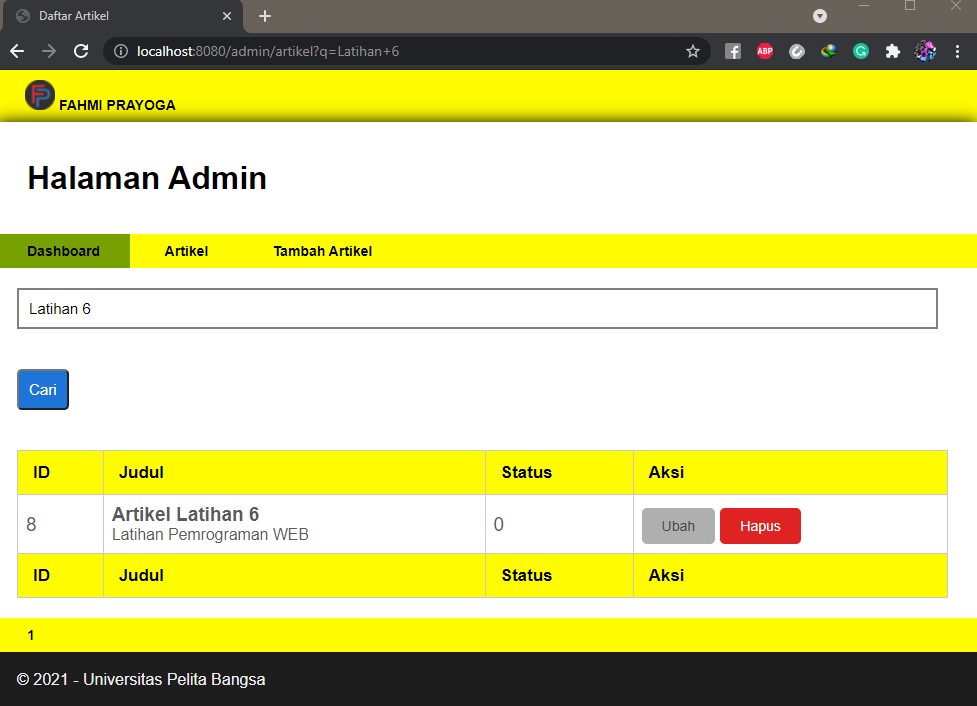Open the Chrome three-dot menu

959,50
